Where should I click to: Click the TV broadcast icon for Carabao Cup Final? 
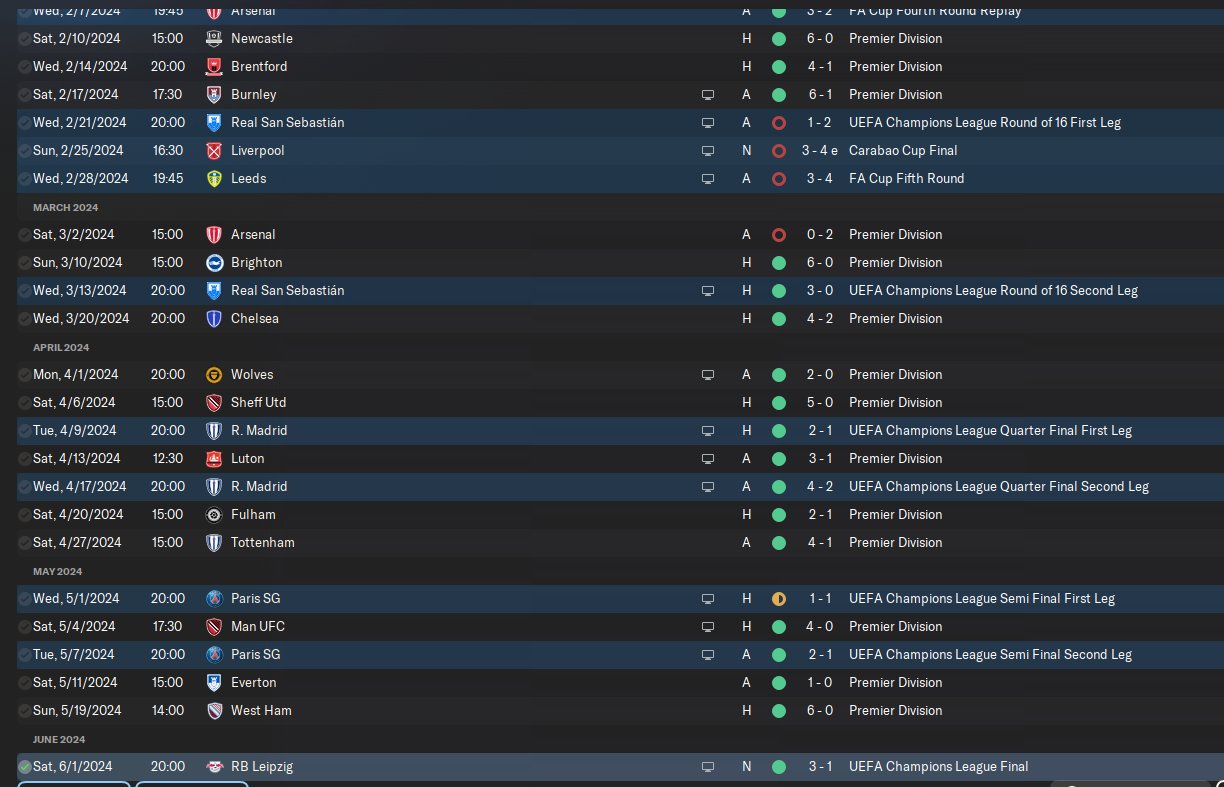708,151
